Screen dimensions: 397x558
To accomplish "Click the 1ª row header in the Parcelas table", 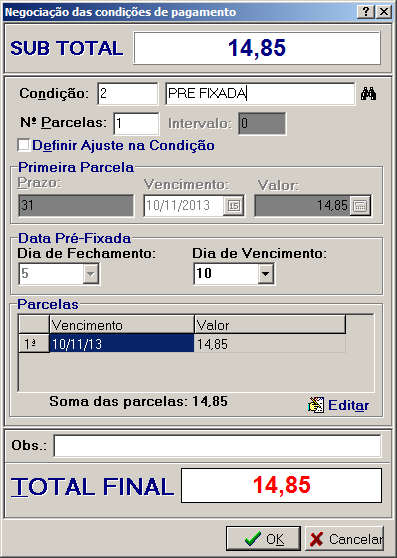I will (x=34, y=344).
